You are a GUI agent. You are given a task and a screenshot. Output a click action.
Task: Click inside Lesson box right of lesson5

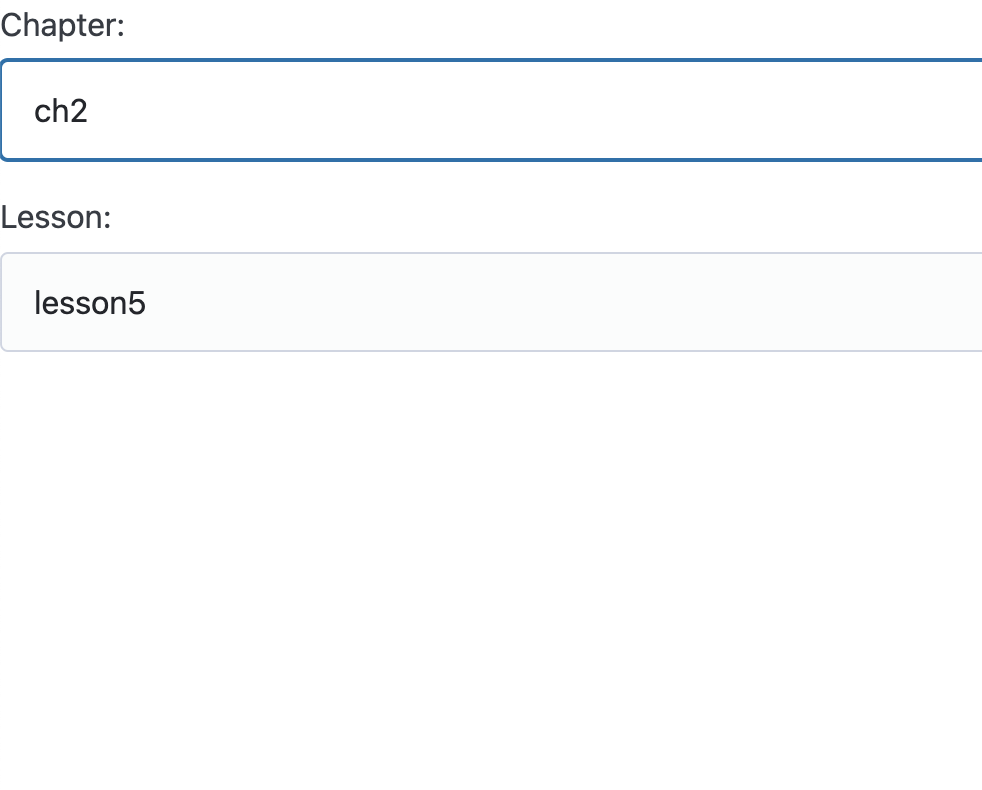click(564, 302)
